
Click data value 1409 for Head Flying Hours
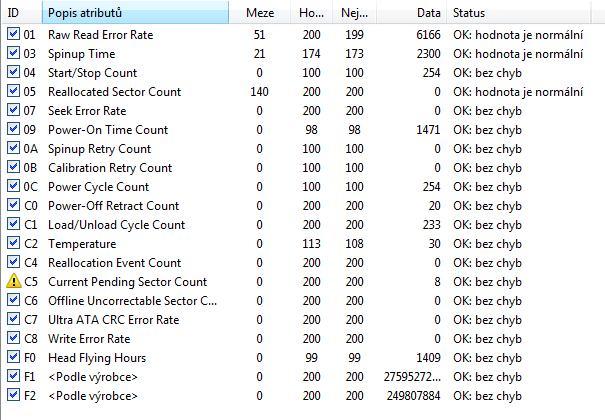(428, 358)
